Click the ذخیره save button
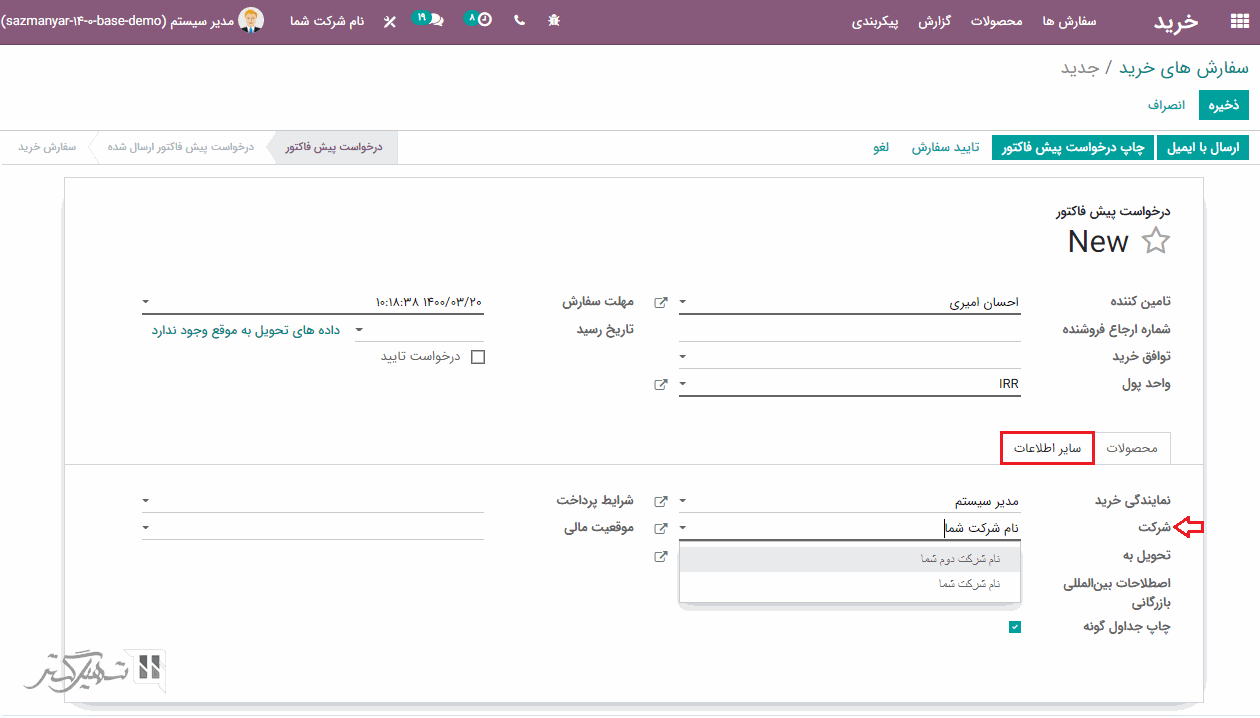1260x718 pixels. pos(1224,105)
